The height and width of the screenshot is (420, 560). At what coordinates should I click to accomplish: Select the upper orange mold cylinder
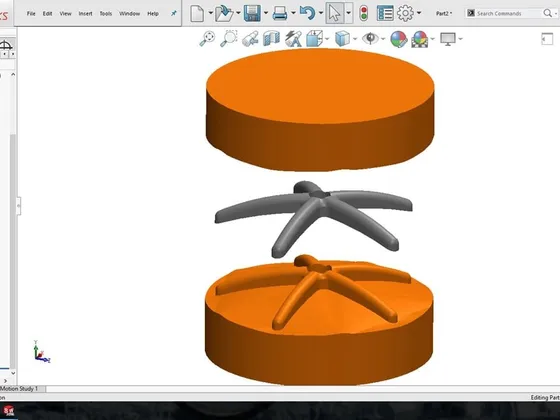coord(320,110)
